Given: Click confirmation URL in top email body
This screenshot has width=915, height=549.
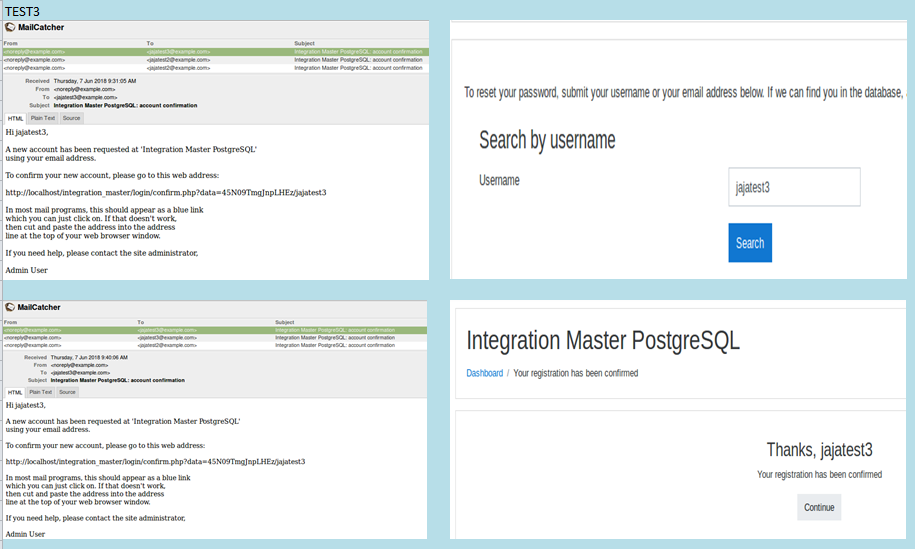Looking at the screenshot, I should (x=166, y=193).
